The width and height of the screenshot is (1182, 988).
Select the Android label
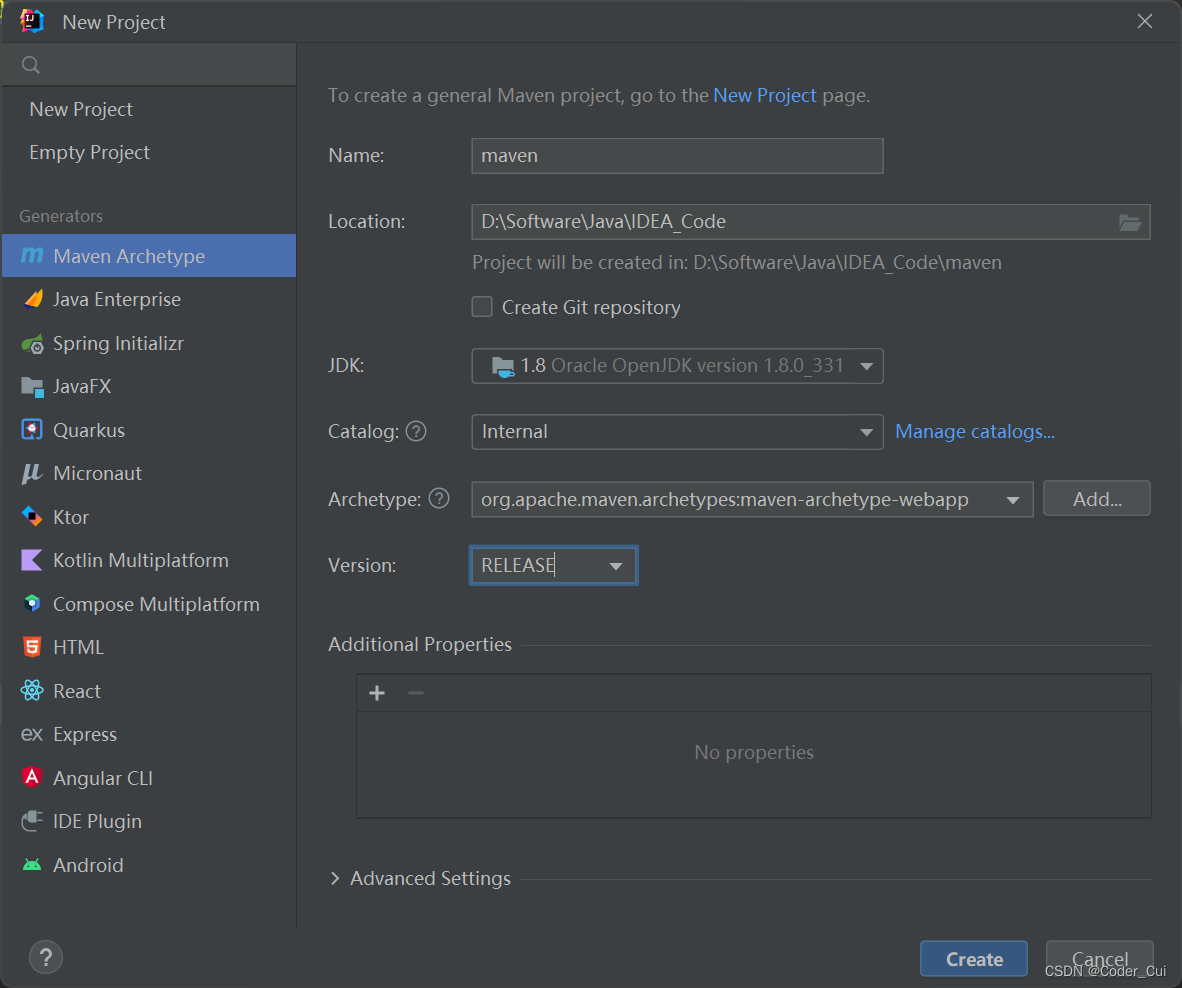[88, 865]
